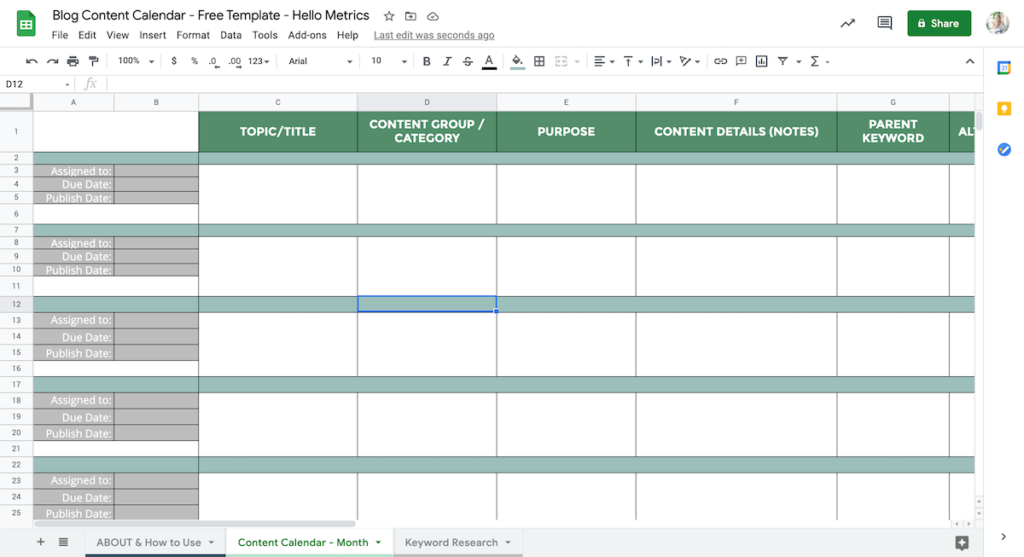This screenshot has height=557, width=1024.
Task: Click the D12 name box
Action: click(37, 84)
